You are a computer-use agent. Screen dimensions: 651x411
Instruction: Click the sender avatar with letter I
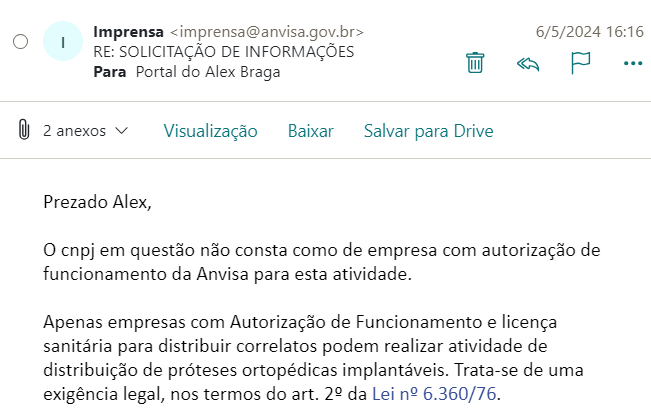click(x=63, y=42)
